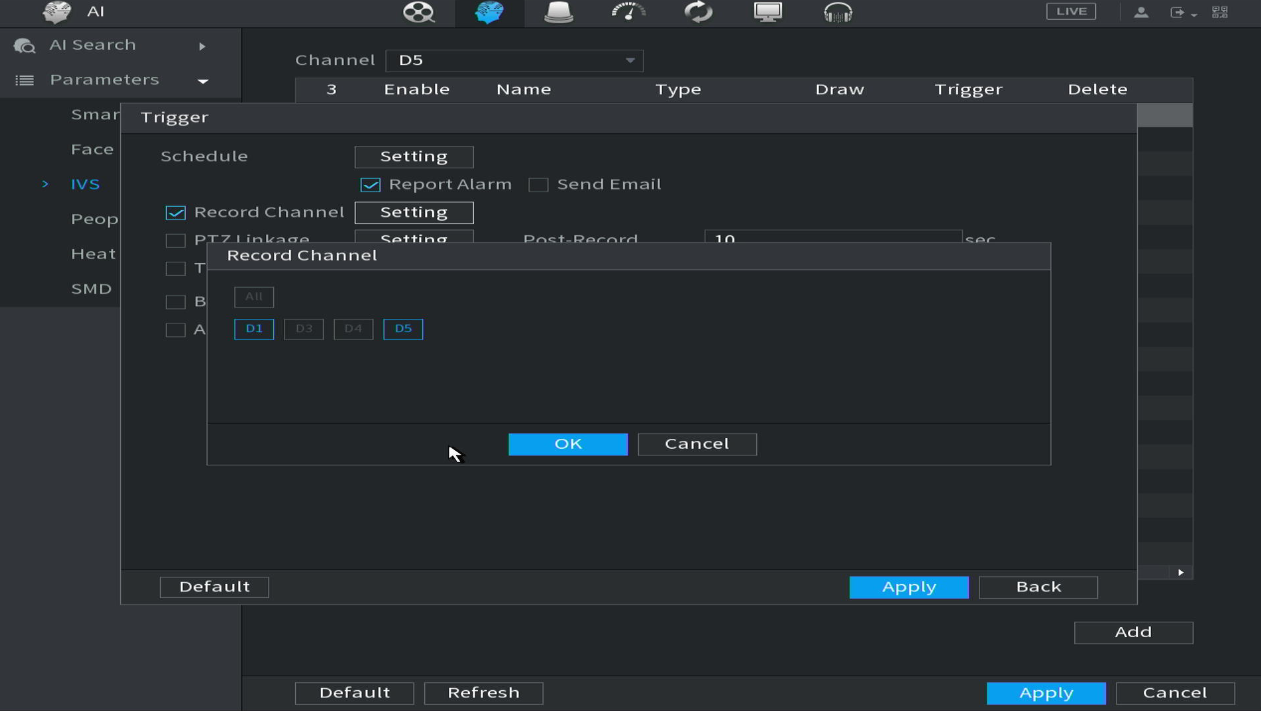Click the Post-Record seconds field
1261x711 pixels.
[833, 239]
